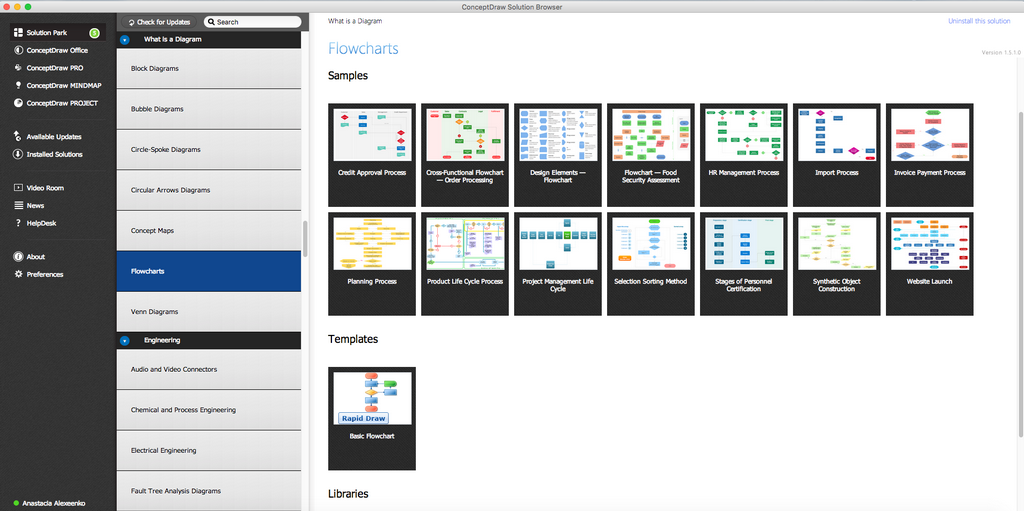Click the Installed Solutions download icon

18,154
